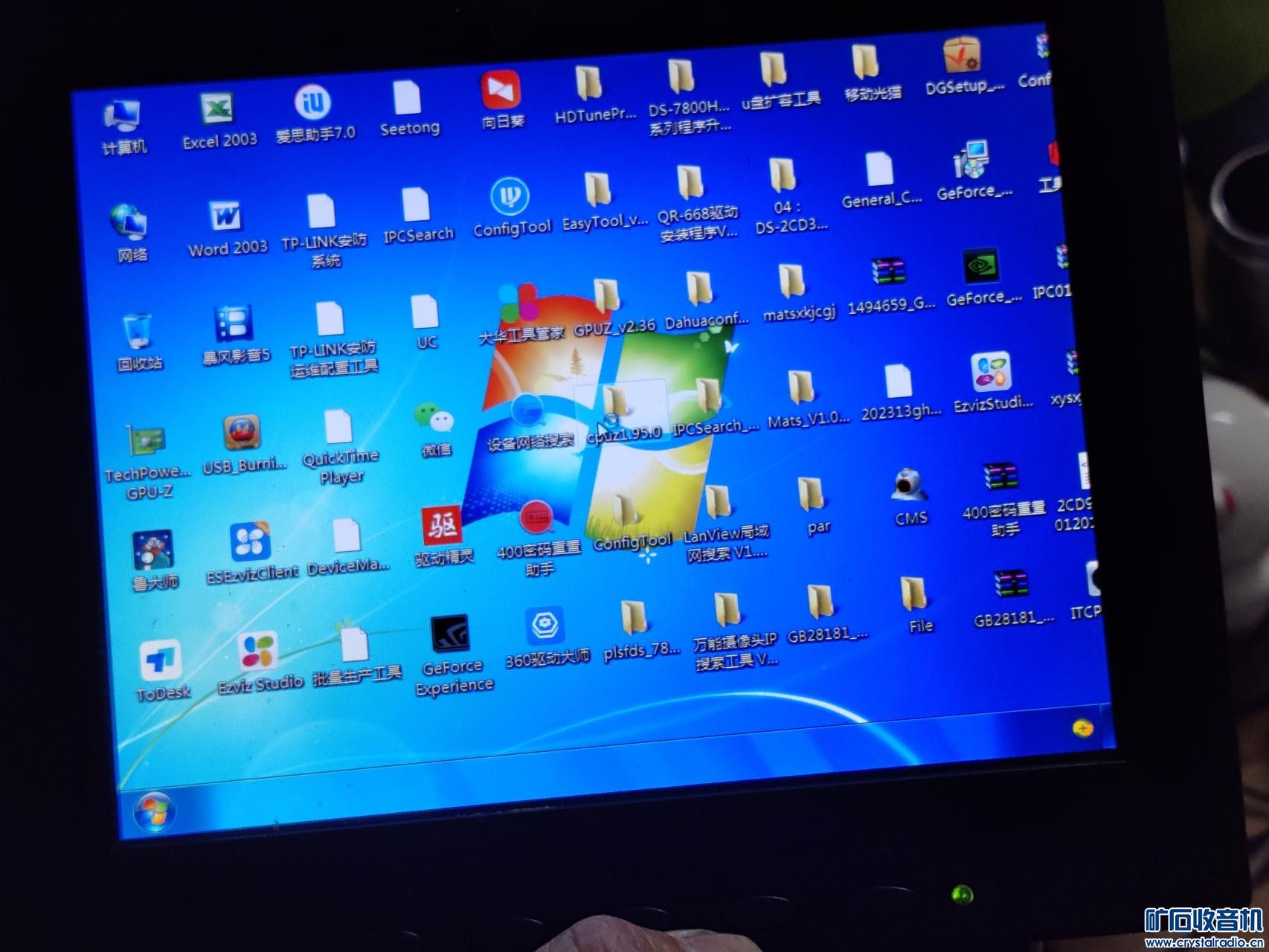1269x952 pixels.
Task: Open DS-7800H... 系列程序升级 folder
Action: [x=681, y=77]
